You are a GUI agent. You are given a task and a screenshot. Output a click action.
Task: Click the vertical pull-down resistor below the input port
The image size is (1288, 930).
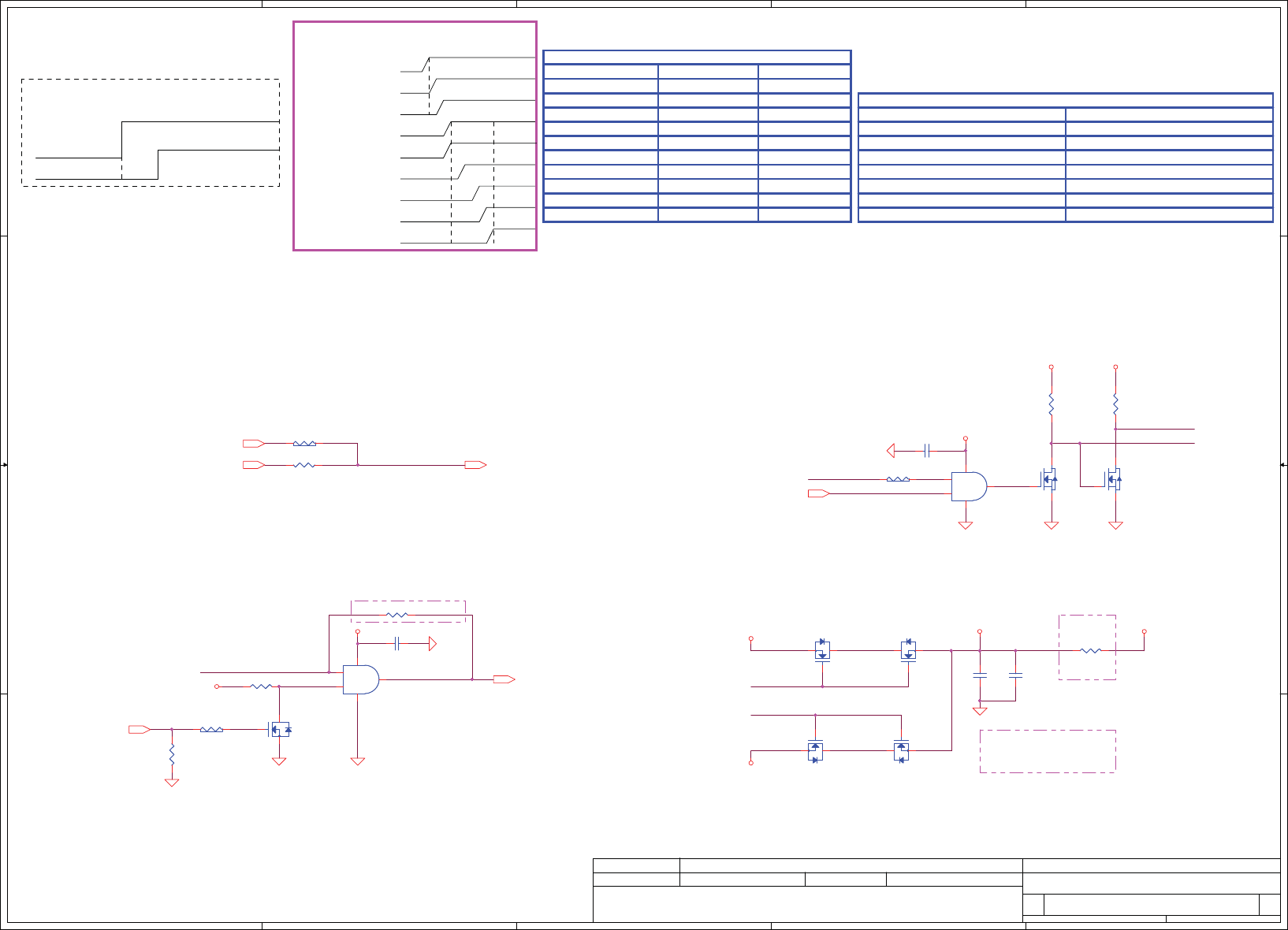[x=172, y=755]
